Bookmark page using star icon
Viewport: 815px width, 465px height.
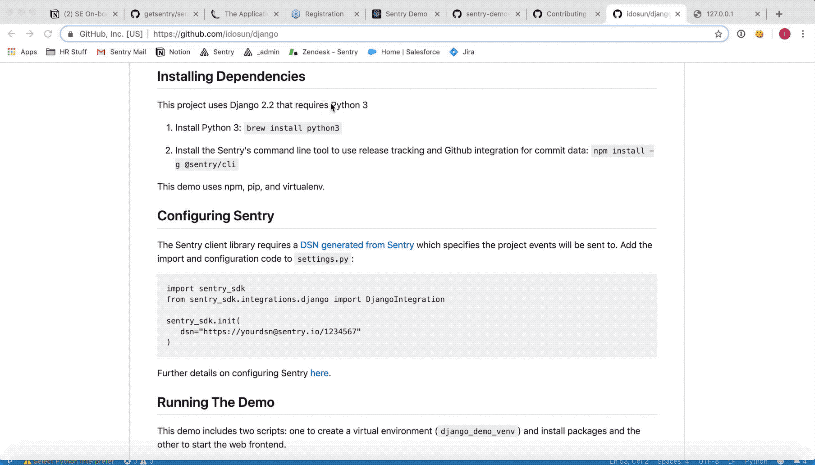pyautogui.click(x=718, y=34)
